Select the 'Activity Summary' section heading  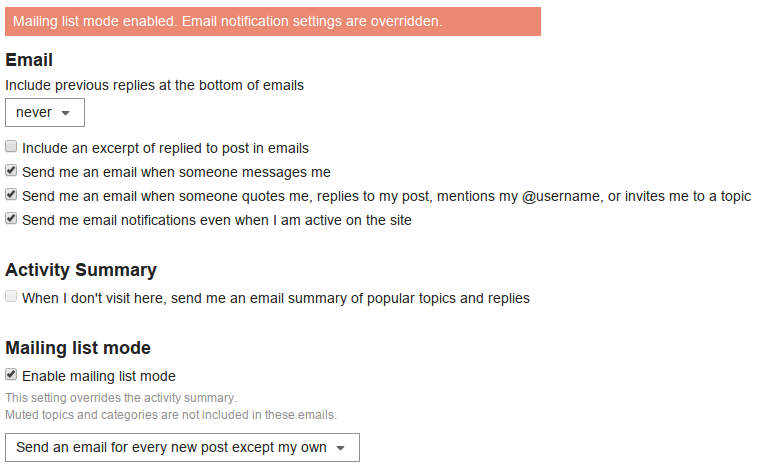coord(81,270)
